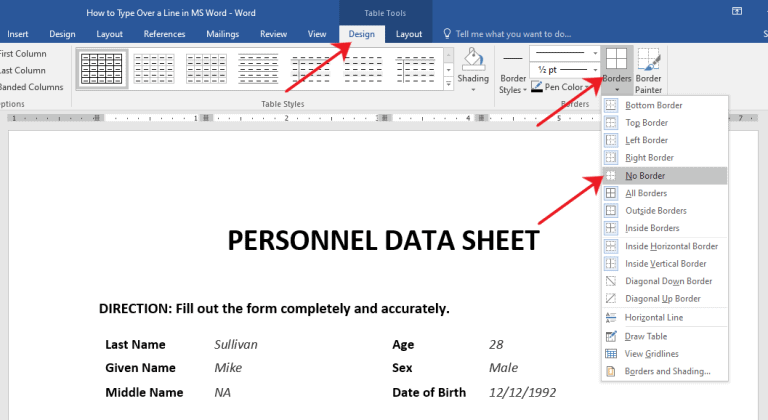Click the age value 28
This screenshot has height=420, width=768.
point(496,345)
